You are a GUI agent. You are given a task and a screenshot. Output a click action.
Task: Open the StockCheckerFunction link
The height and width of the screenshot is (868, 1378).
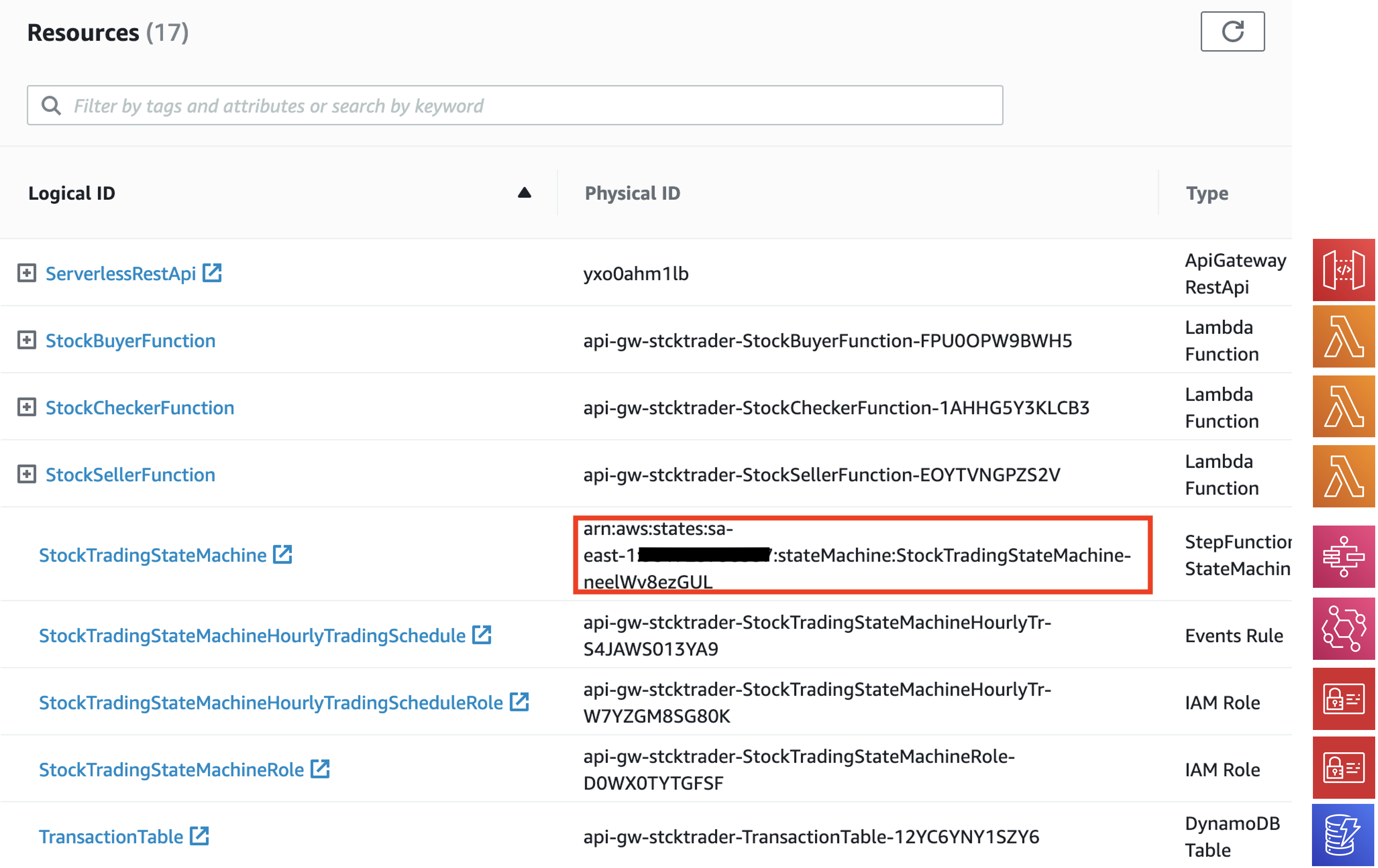(x=139, y=408)
